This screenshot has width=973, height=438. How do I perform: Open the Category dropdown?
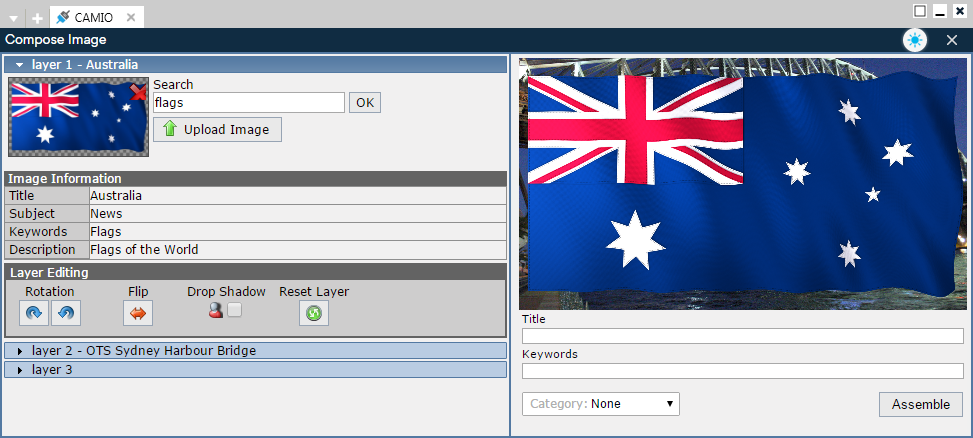pyautogui.click(x=601, y=404)
